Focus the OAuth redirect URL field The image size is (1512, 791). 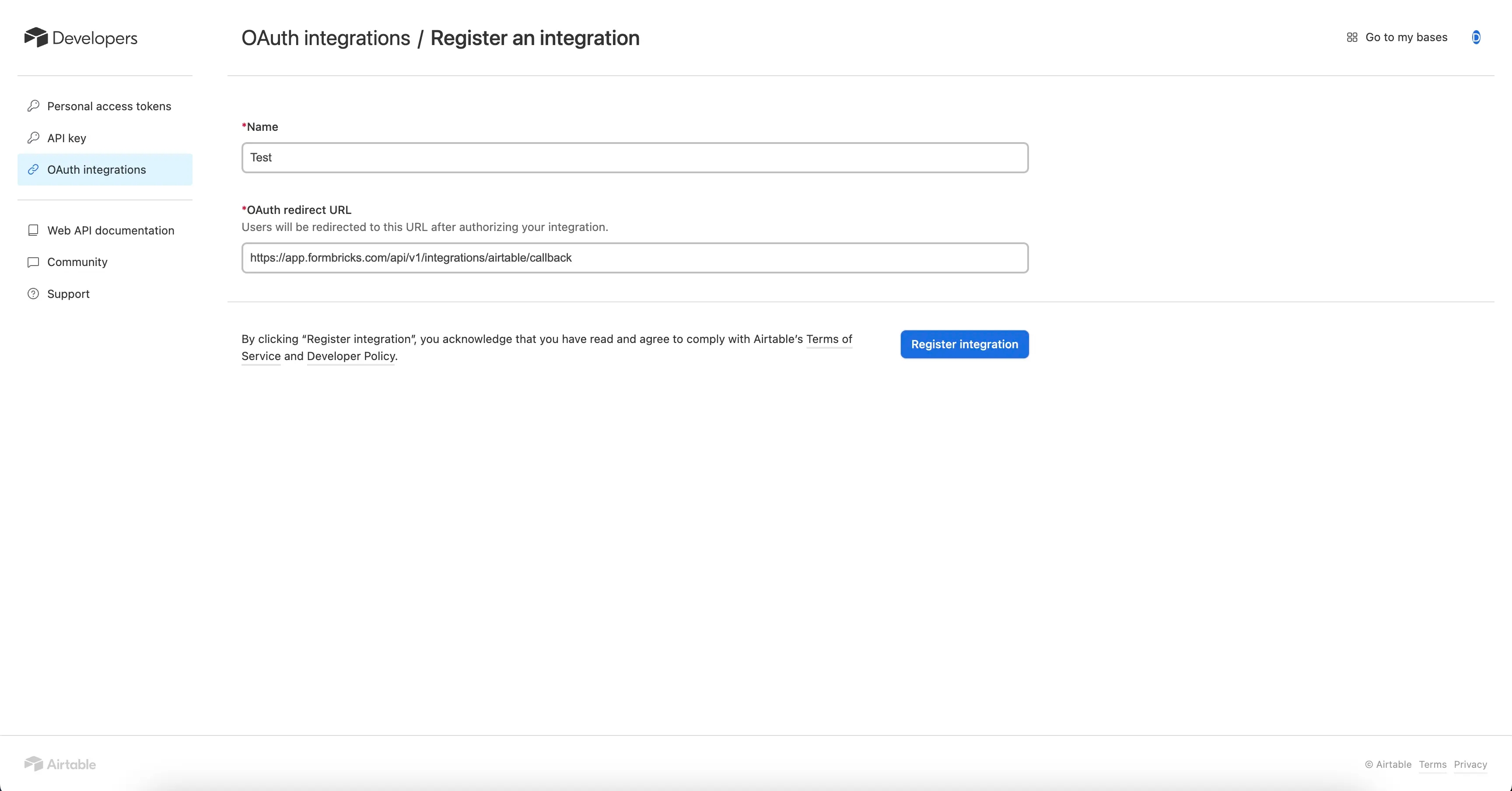(x=634, y=258)
